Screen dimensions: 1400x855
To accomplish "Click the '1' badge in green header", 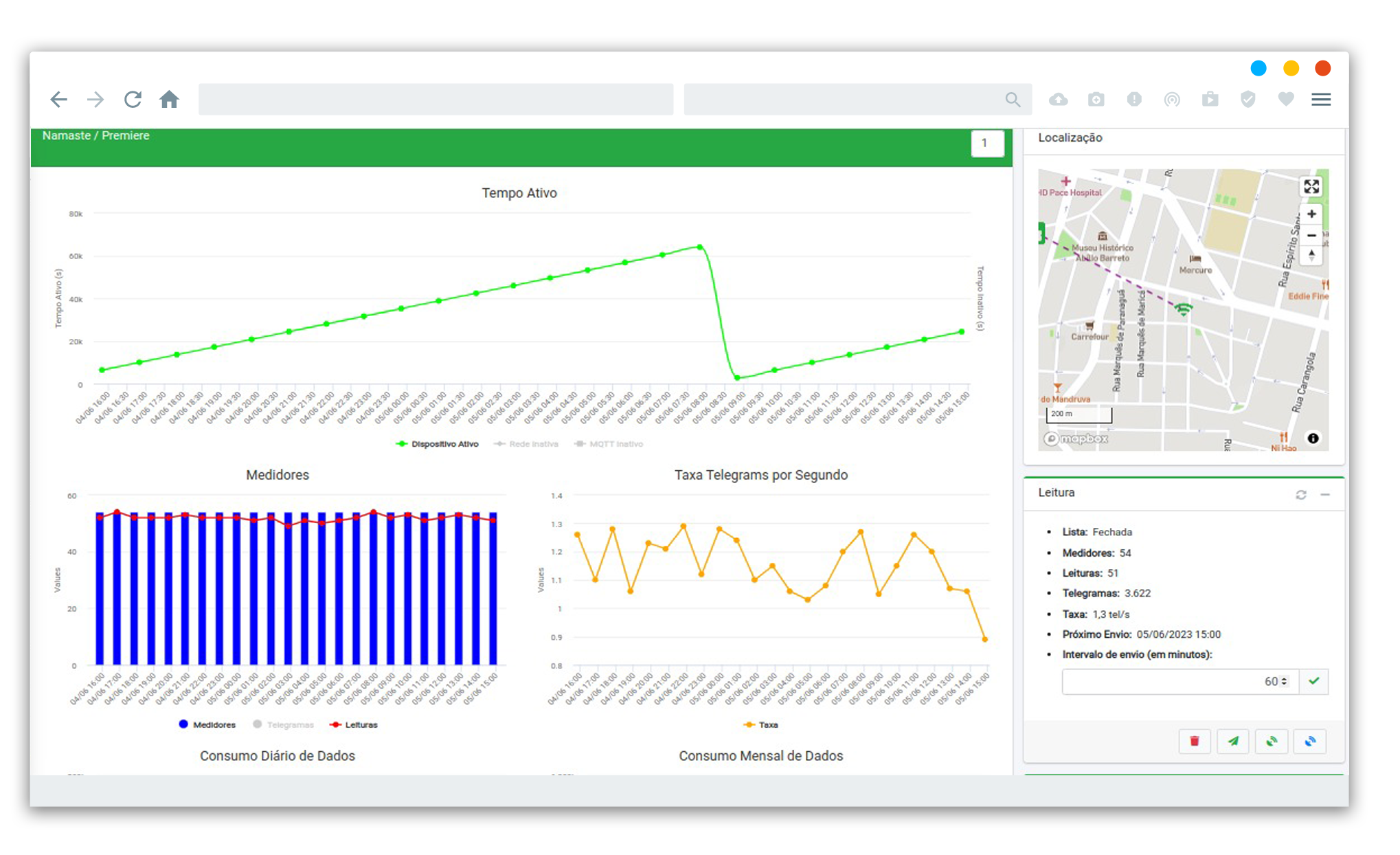I will coord(987,143).
